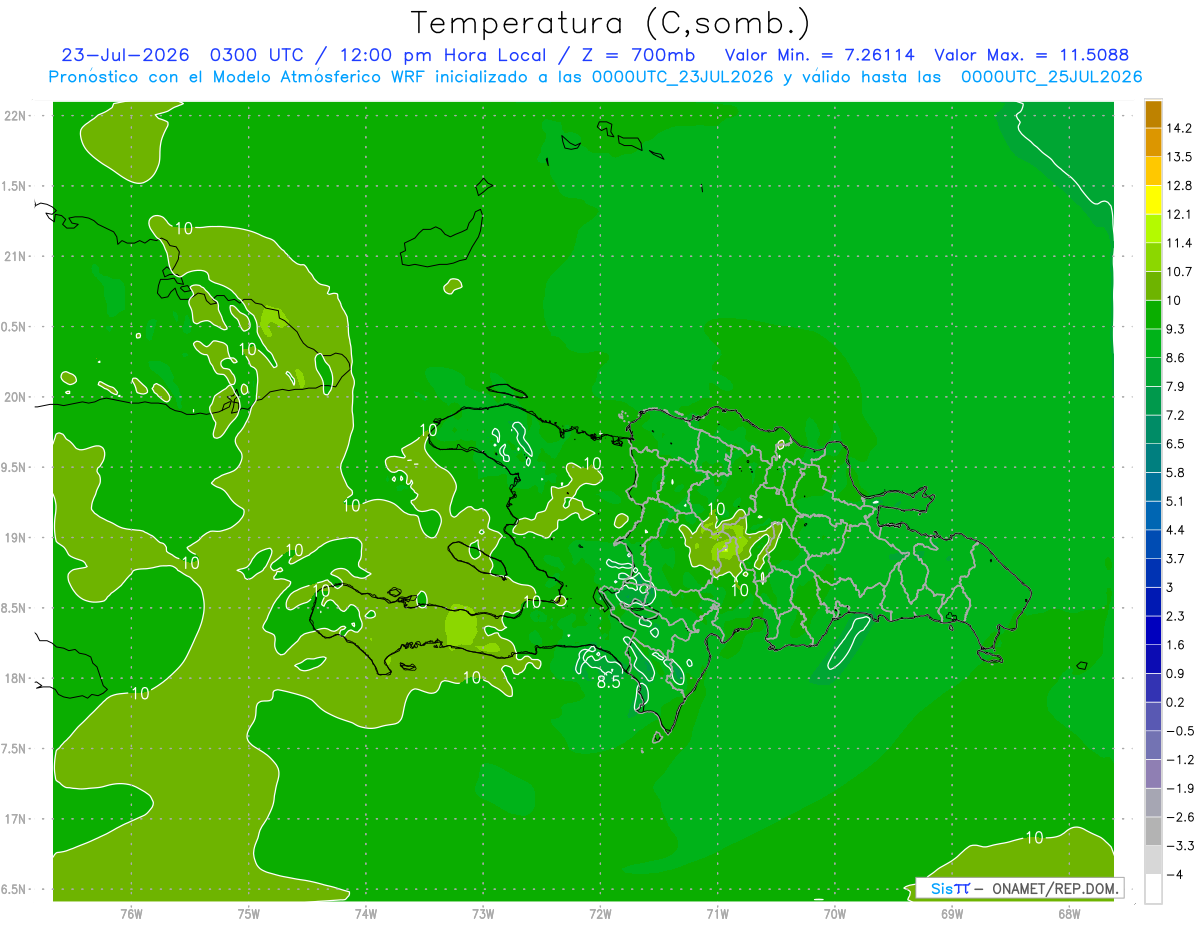1200x927 pixels.
Task: Click the '12.8' colorbar value
Action: coord(1178,186)
